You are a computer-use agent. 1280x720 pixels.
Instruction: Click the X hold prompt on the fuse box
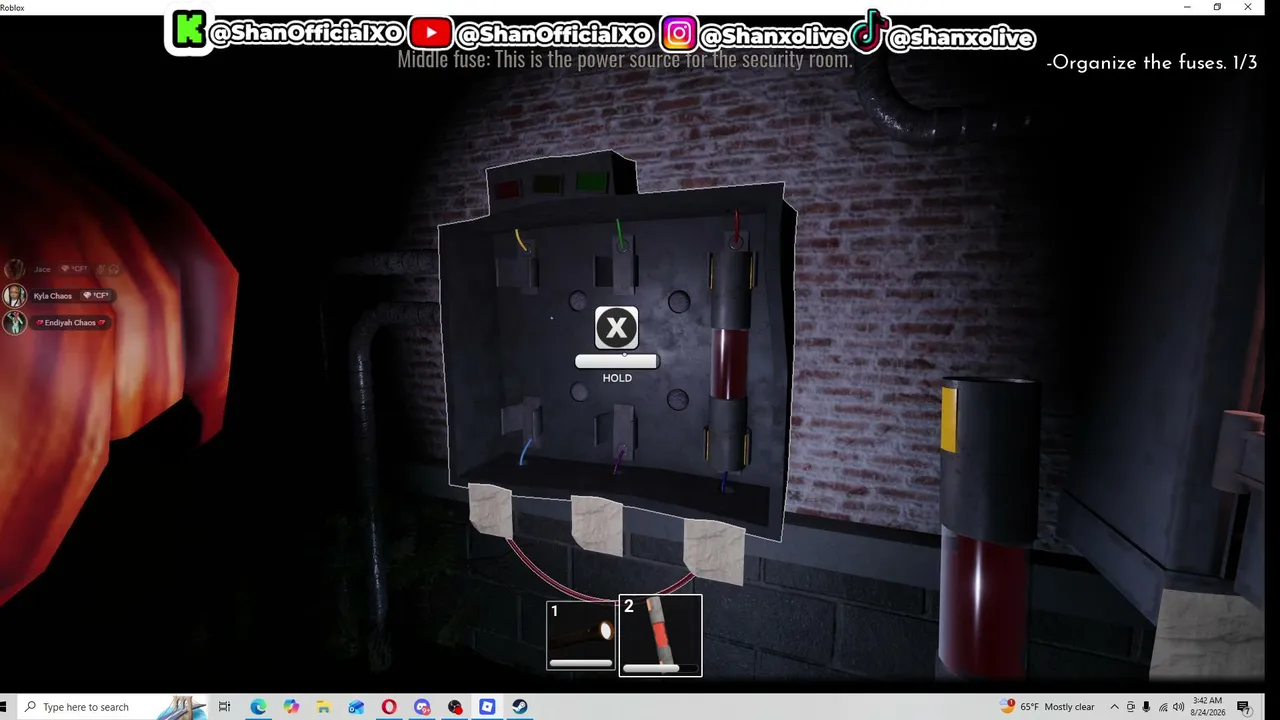point(617,328)
